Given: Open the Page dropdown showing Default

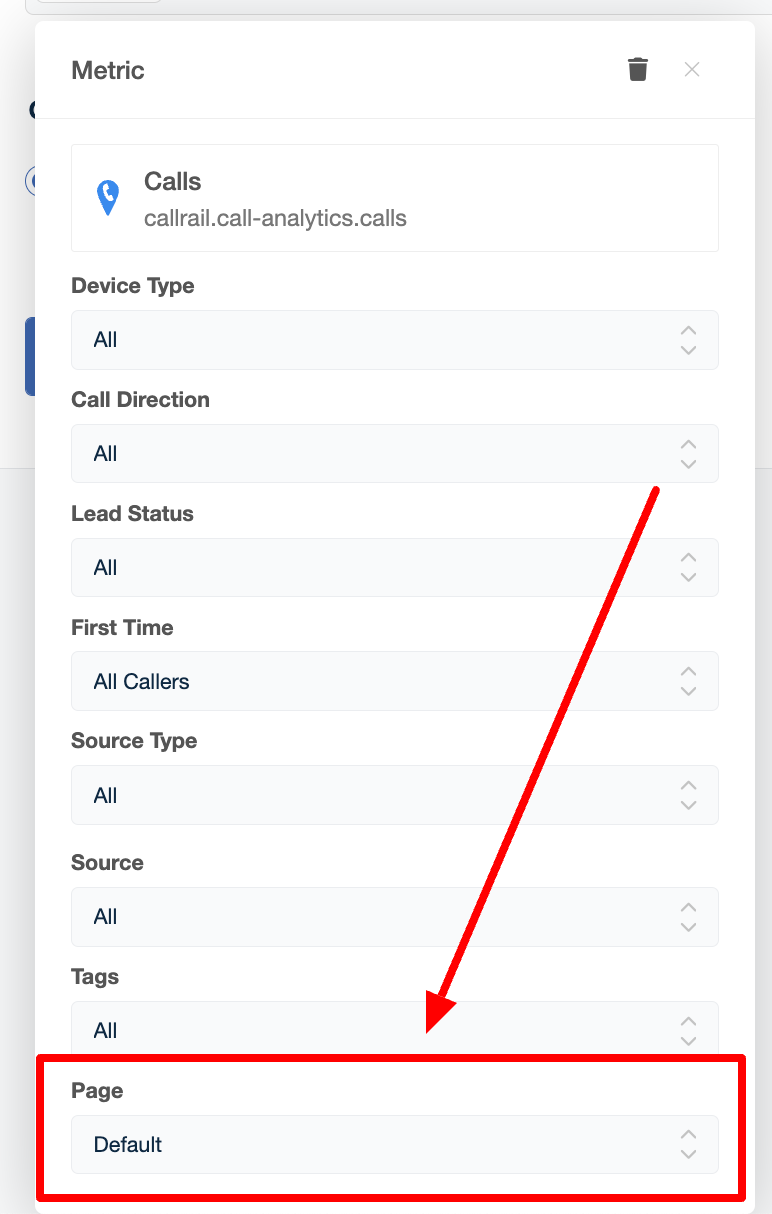Looking at the screenshot, I should 395,1145.
